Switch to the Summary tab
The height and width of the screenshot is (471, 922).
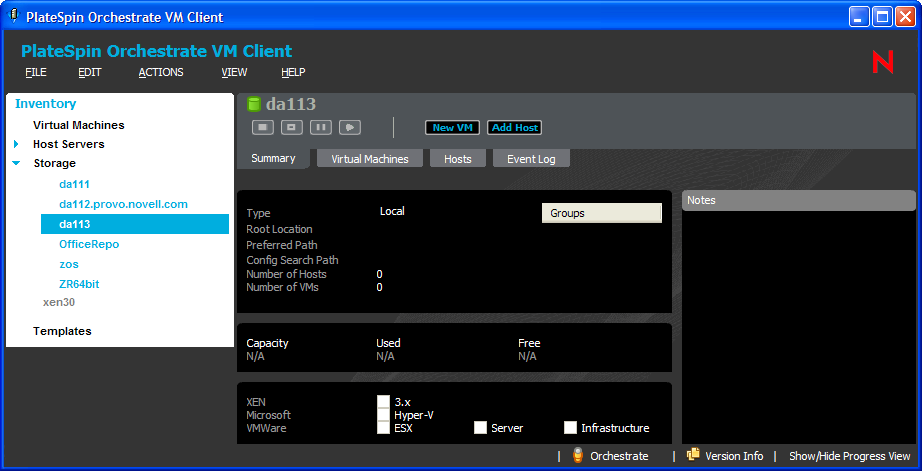(x=273, y=158)
